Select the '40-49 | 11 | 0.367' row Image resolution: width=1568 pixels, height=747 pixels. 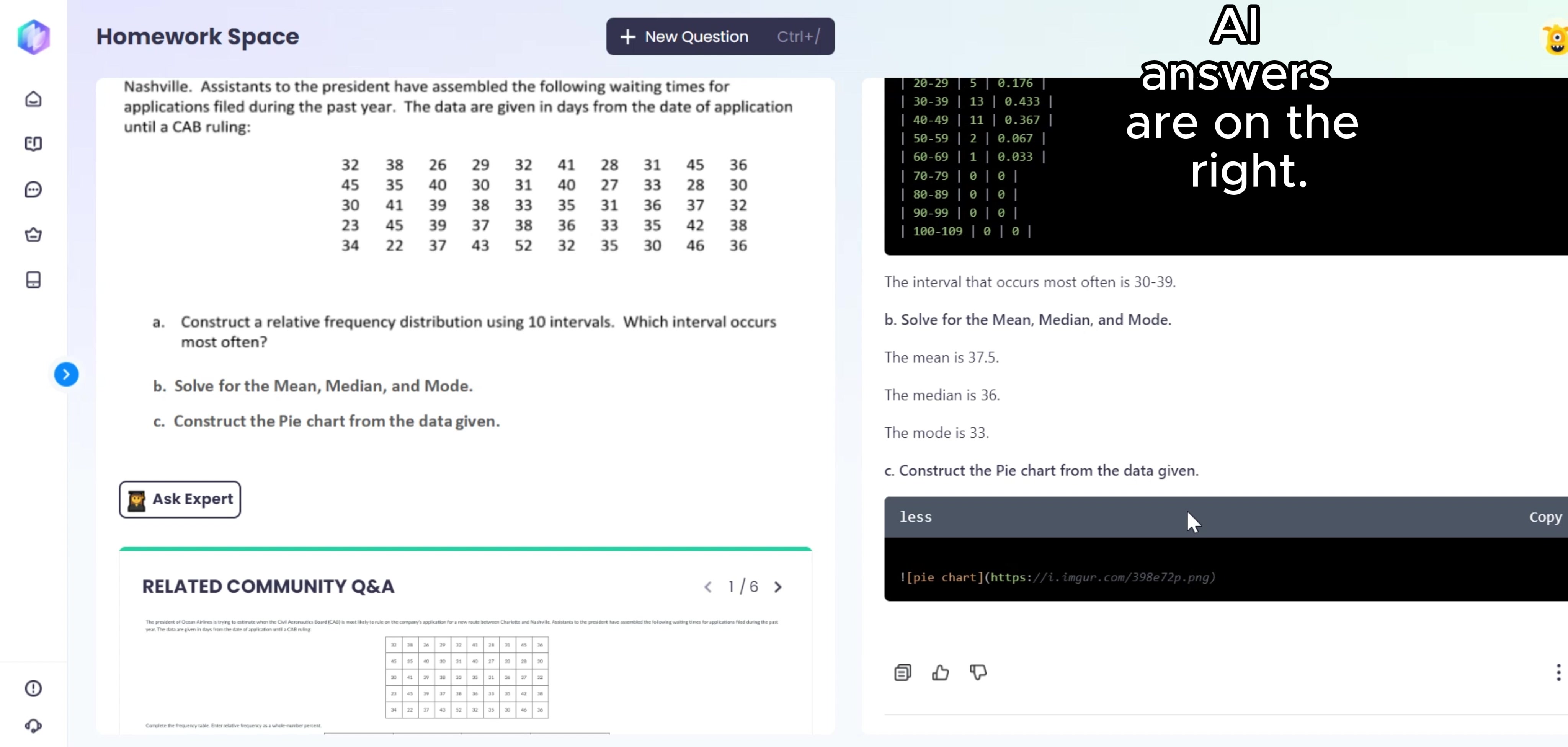coord(976,120)
